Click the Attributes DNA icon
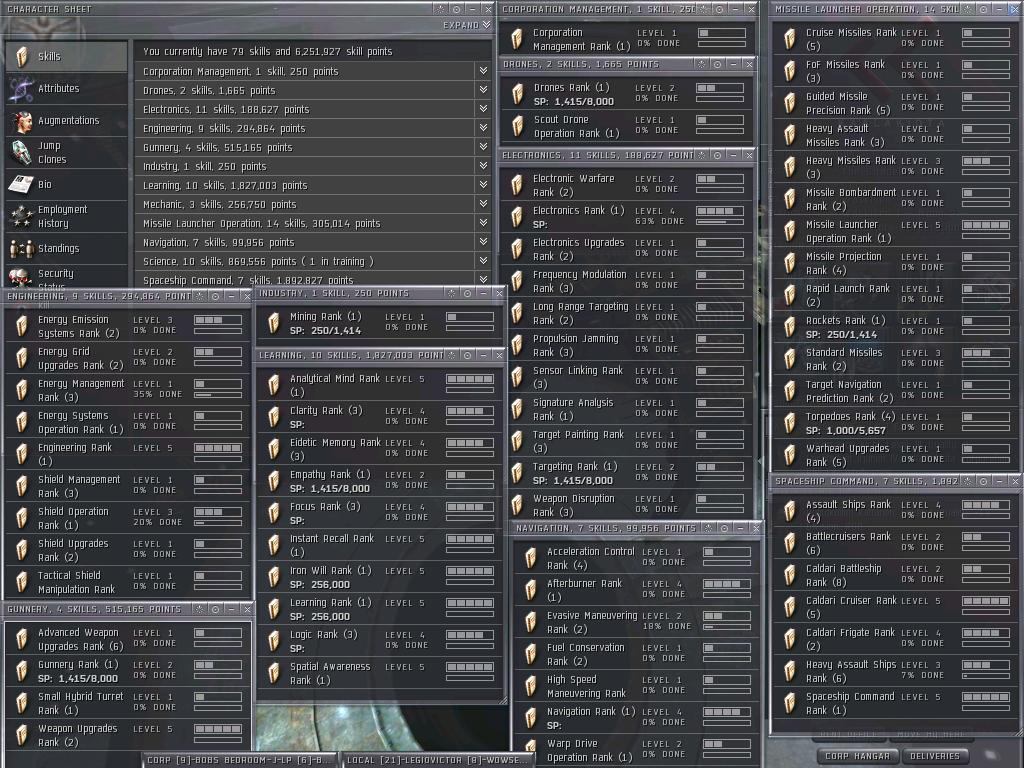Image resolution: width=1024 pixels, height=768 pixels. point(22,89)
